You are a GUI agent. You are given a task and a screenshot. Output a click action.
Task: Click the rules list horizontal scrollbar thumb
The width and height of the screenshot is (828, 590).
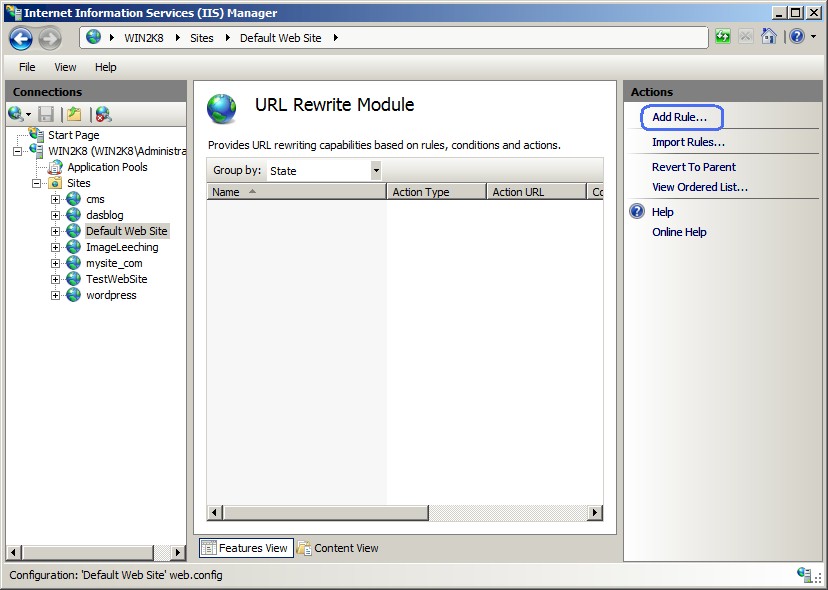[x=326, y=512]
